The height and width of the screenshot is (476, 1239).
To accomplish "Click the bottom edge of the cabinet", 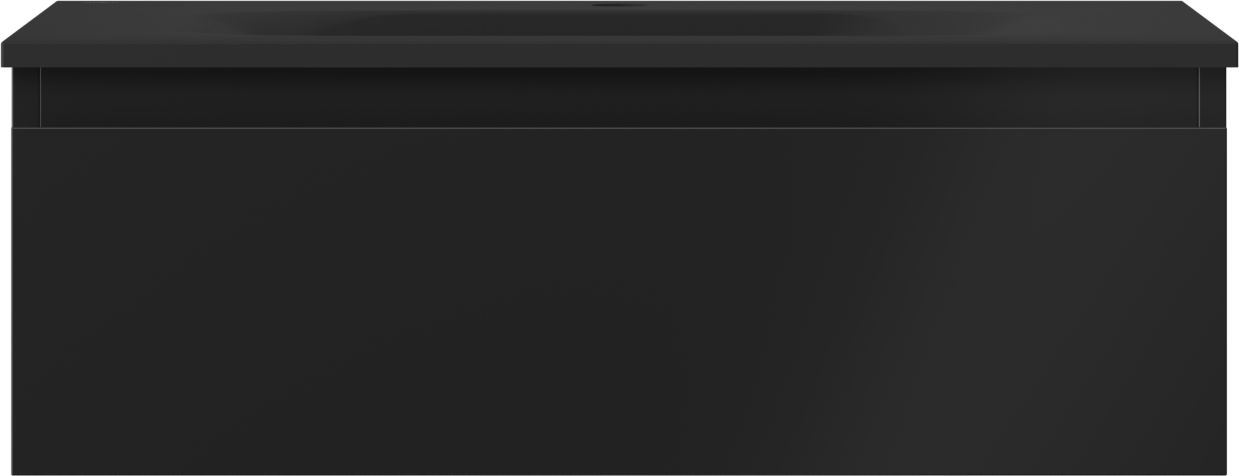I will 619,473.
